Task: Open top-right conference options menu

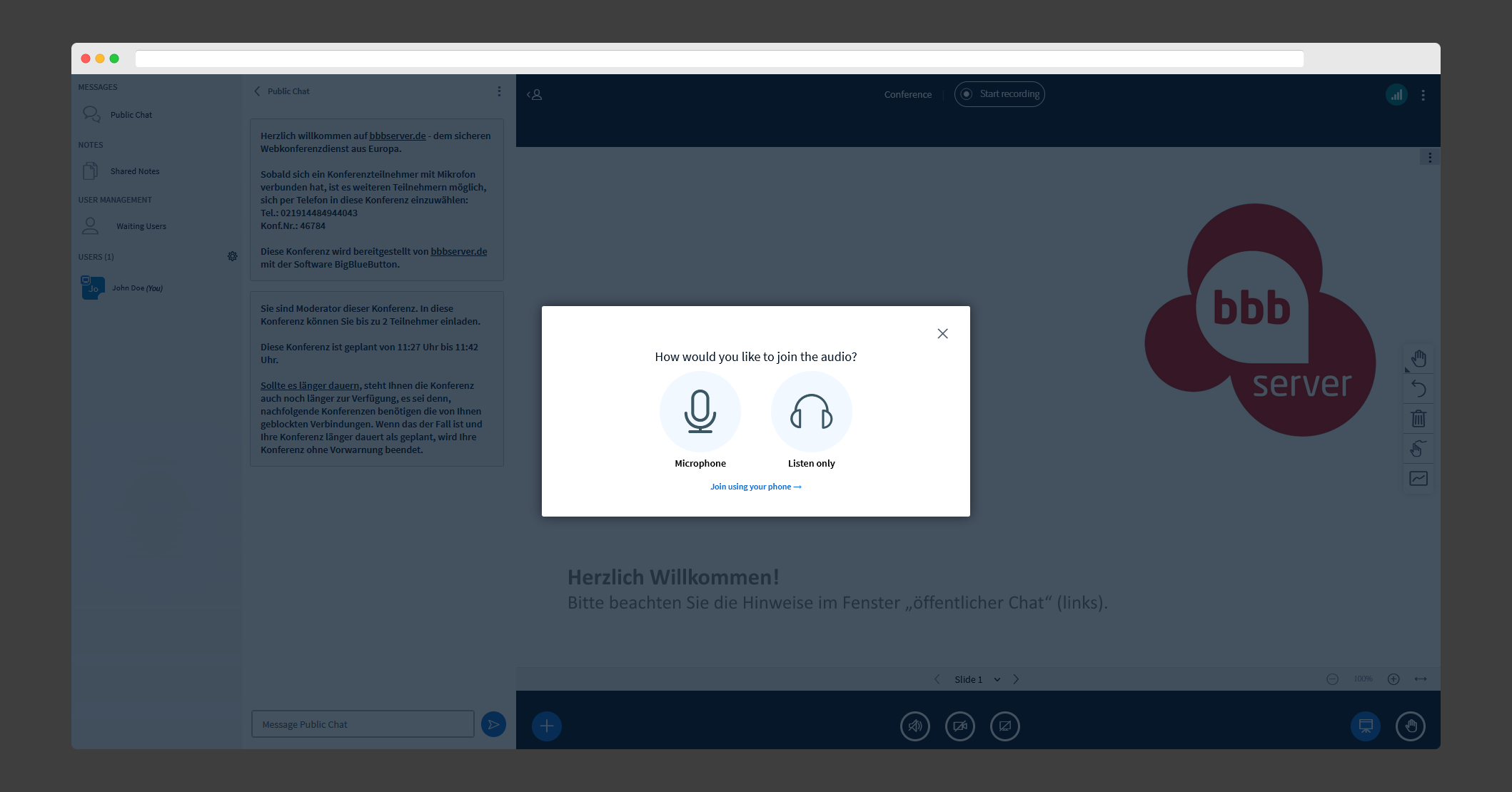Action: (x=1423, y=95)
